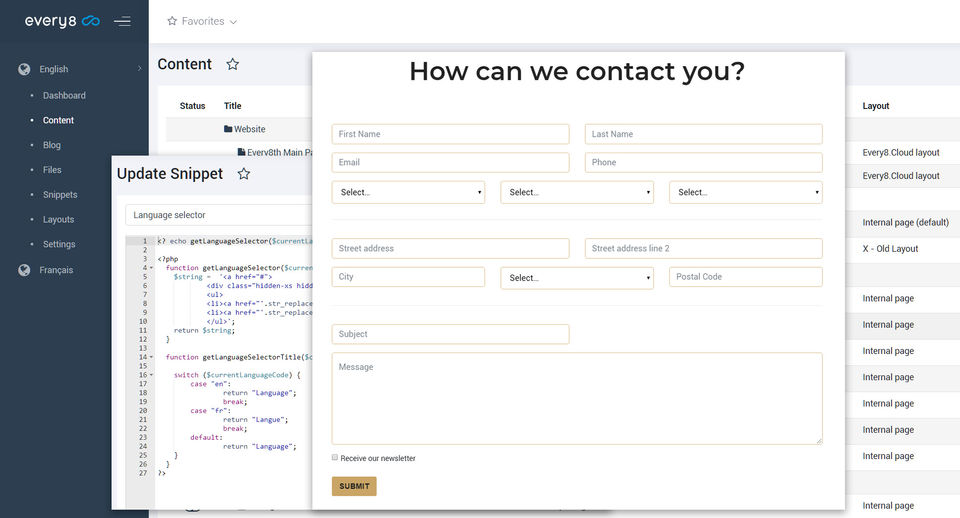Click the Language selector snippet name field
960x518 pixels.
pyautogui.click(x=219, y=215)
